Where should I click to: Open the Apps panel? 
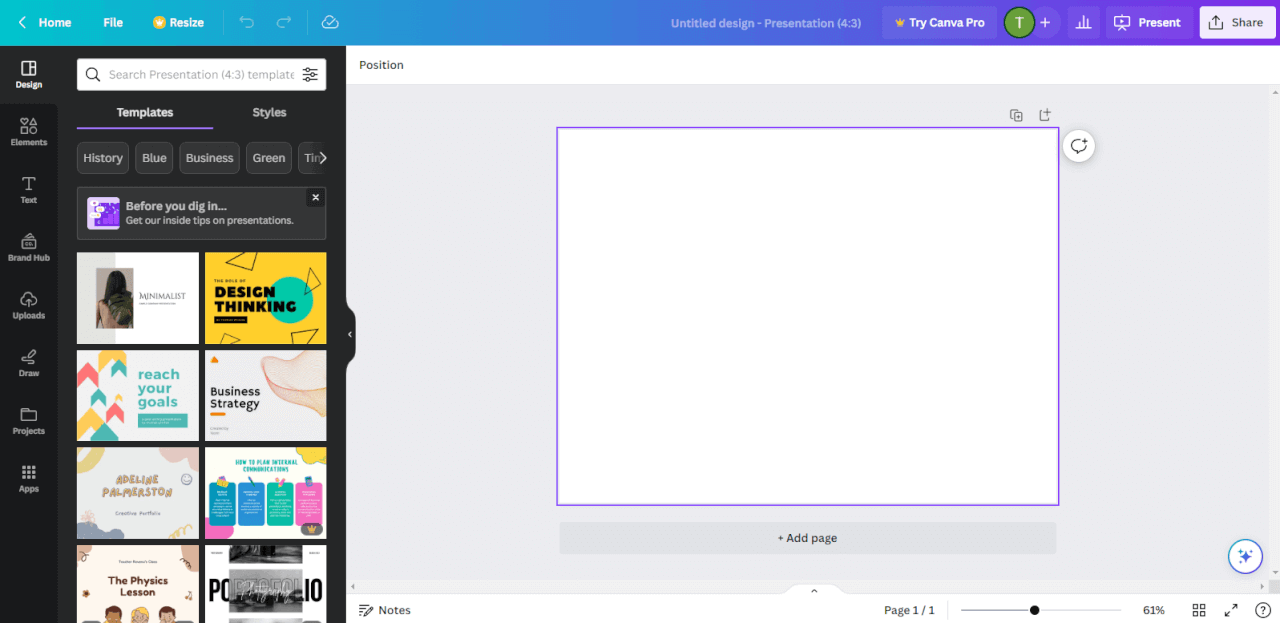click(x=28, y=478)
